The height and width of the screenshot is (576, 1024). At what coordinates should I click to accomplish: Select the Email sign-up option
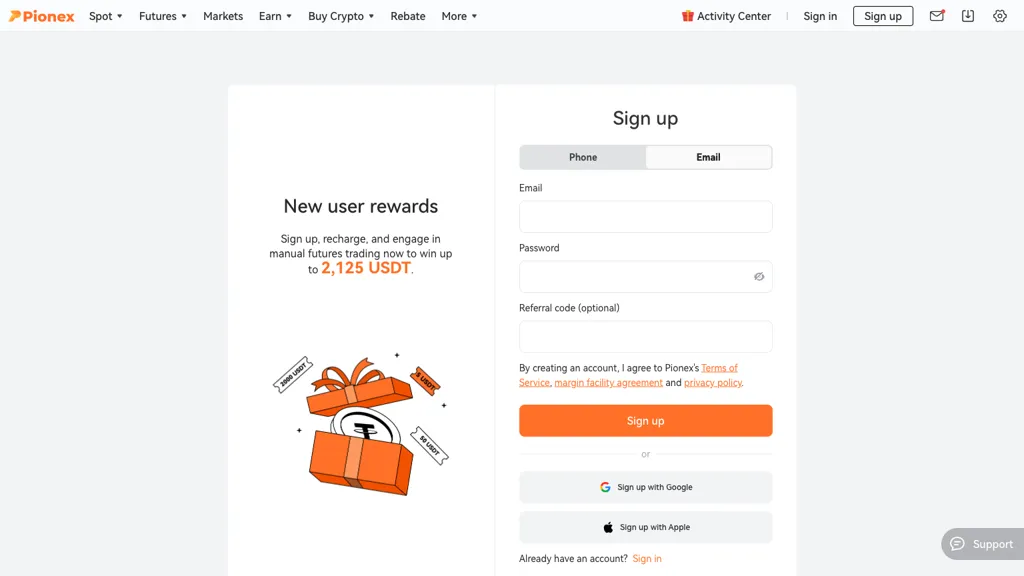[x=708, y=157]
